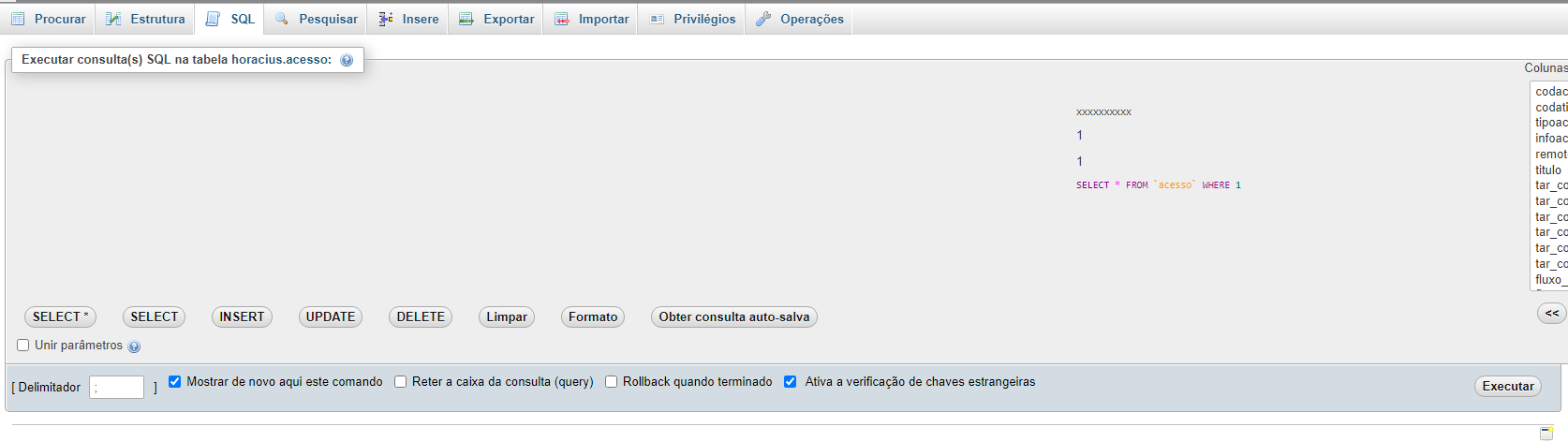The height and width of the screenshot is (442, 1568).
Task: Click the 'SELECT *' query template button
Action: pyautogui.click(x=61, y=317)
